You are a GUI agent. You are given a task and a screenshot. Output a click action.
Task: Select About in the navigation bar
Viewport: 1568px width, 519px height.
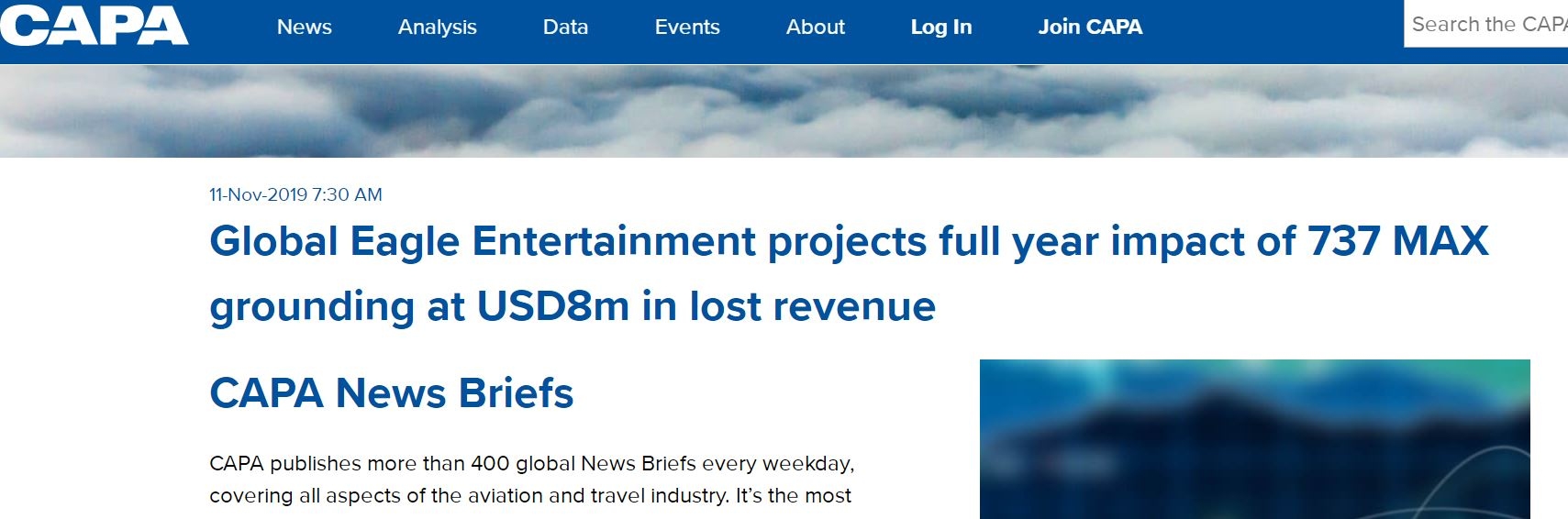point(815,28)
